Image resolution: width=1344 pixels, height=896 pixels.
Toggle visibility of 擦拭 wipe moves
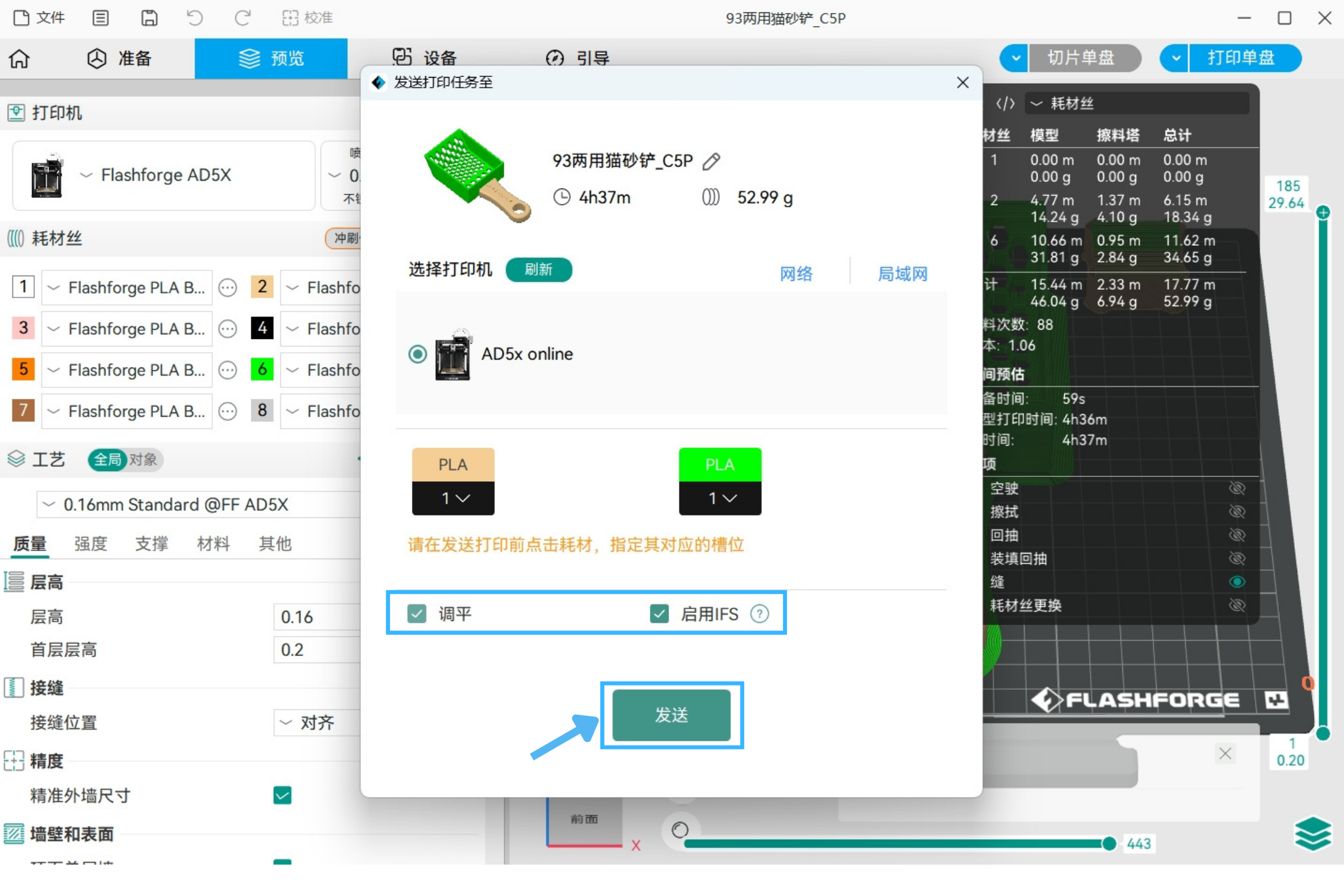[1237, 511]
